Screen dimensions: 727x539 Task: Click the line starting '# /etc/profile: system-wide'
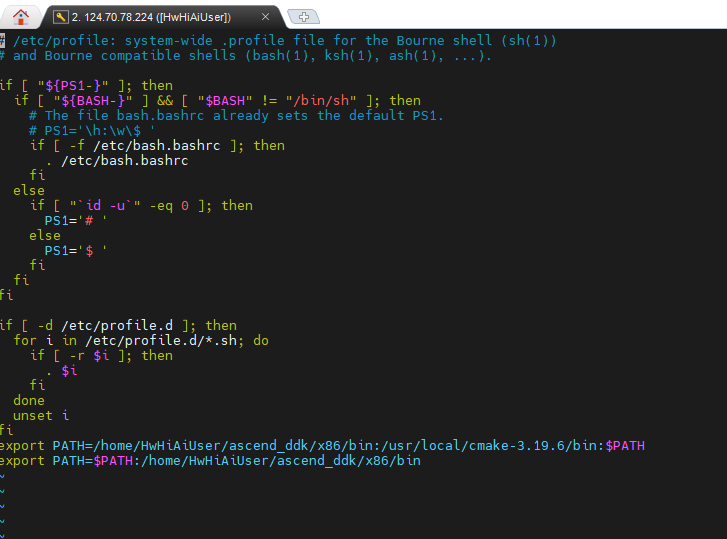tap(278, 40)
